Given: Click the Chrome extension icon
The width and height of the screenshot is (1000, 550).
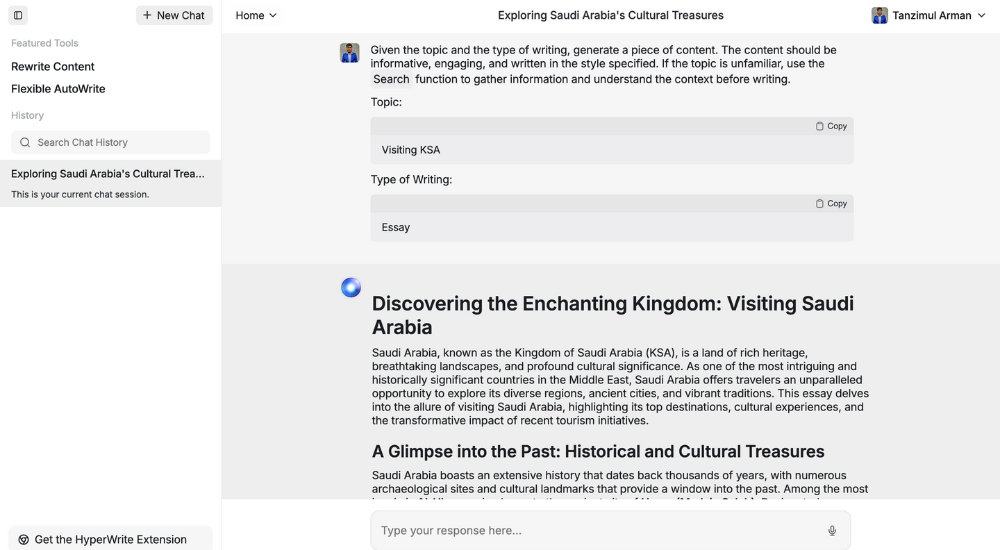Looking at the screenshot, I should tap(24, 539).
